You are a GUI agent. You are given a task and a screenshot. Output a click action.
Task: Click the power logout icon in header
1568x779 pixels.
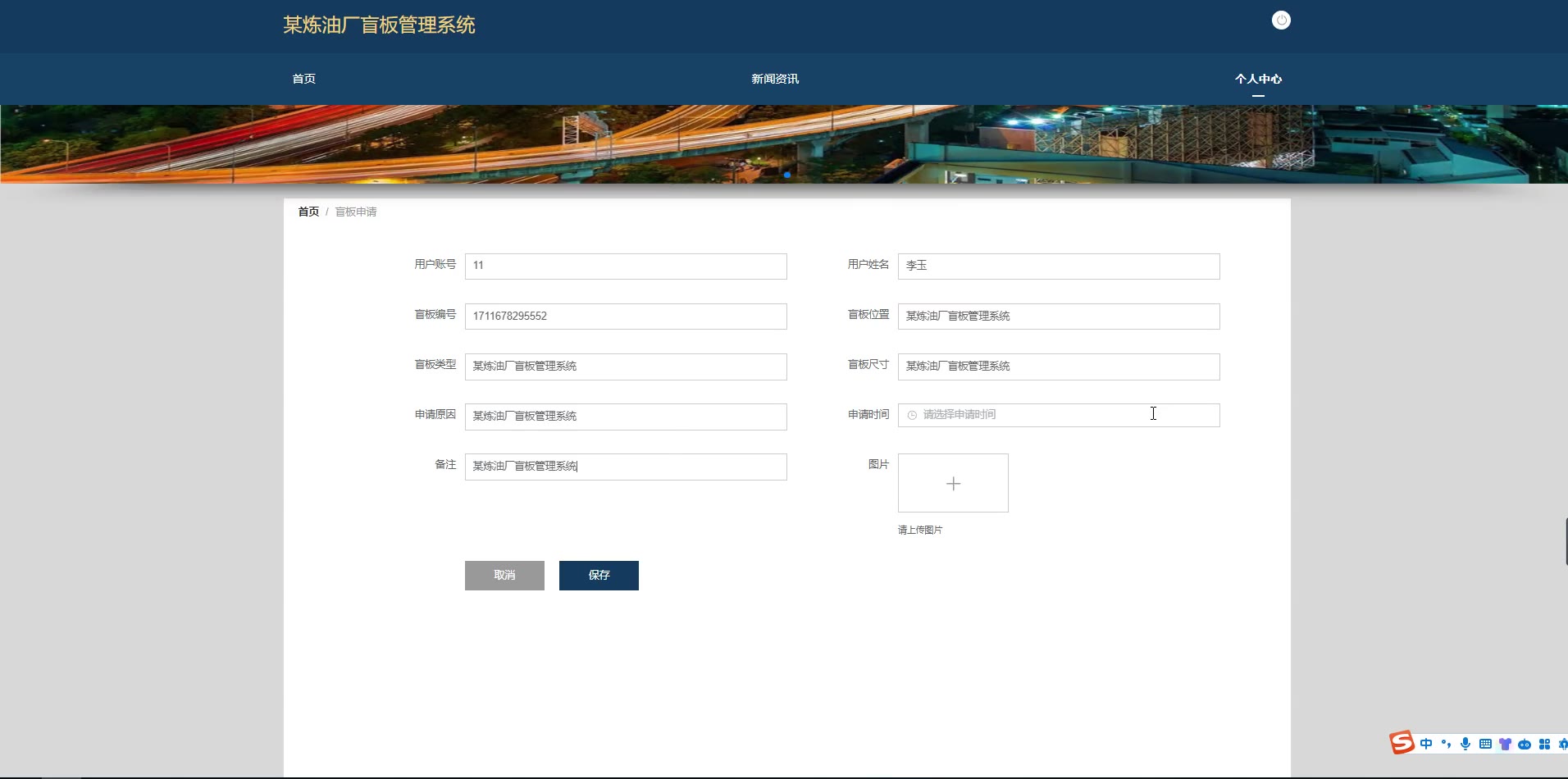tap(1281, 20)
